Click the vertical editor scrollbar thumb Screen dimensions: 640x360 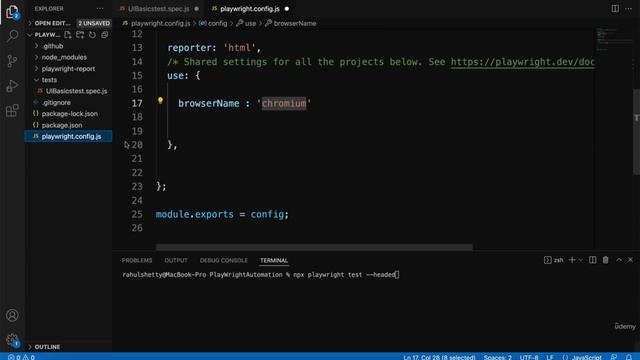[x=636, y=132]
